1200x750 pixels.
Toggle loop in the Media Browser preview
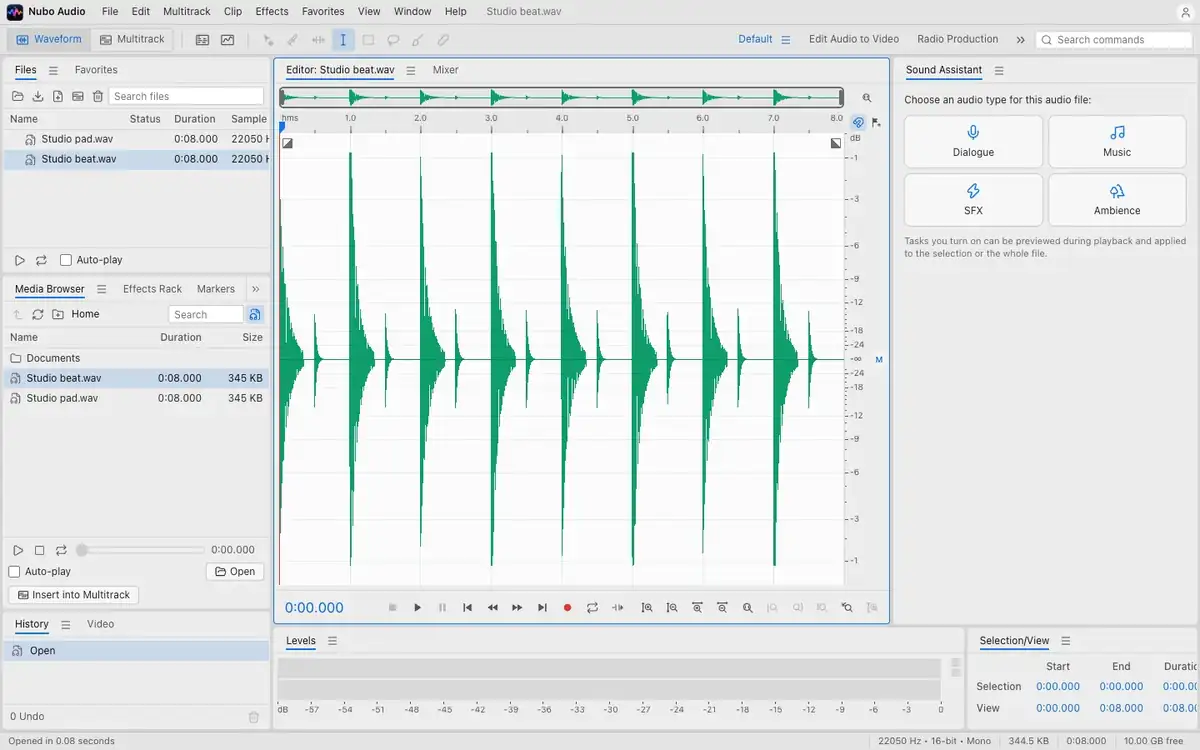pyautogui.click(x=61, y=550)
